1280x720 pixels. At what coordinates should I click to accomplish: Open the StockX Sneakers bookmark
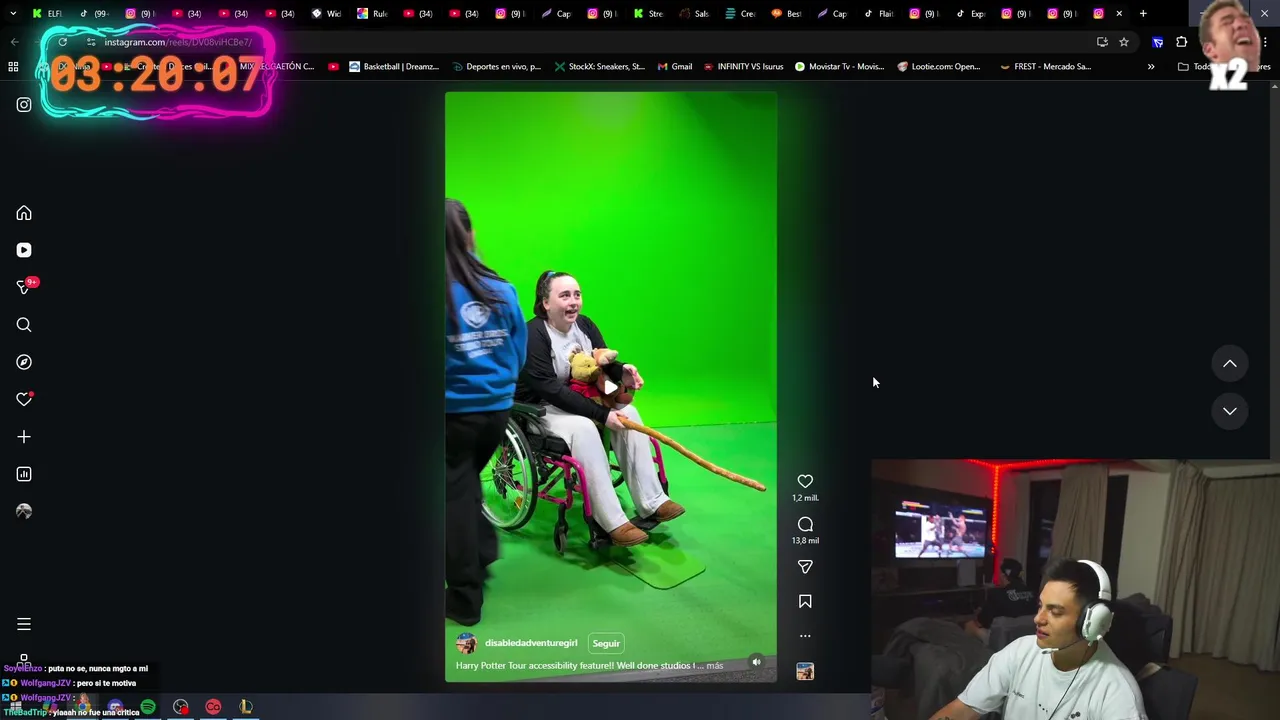click(x=600, y=66)
